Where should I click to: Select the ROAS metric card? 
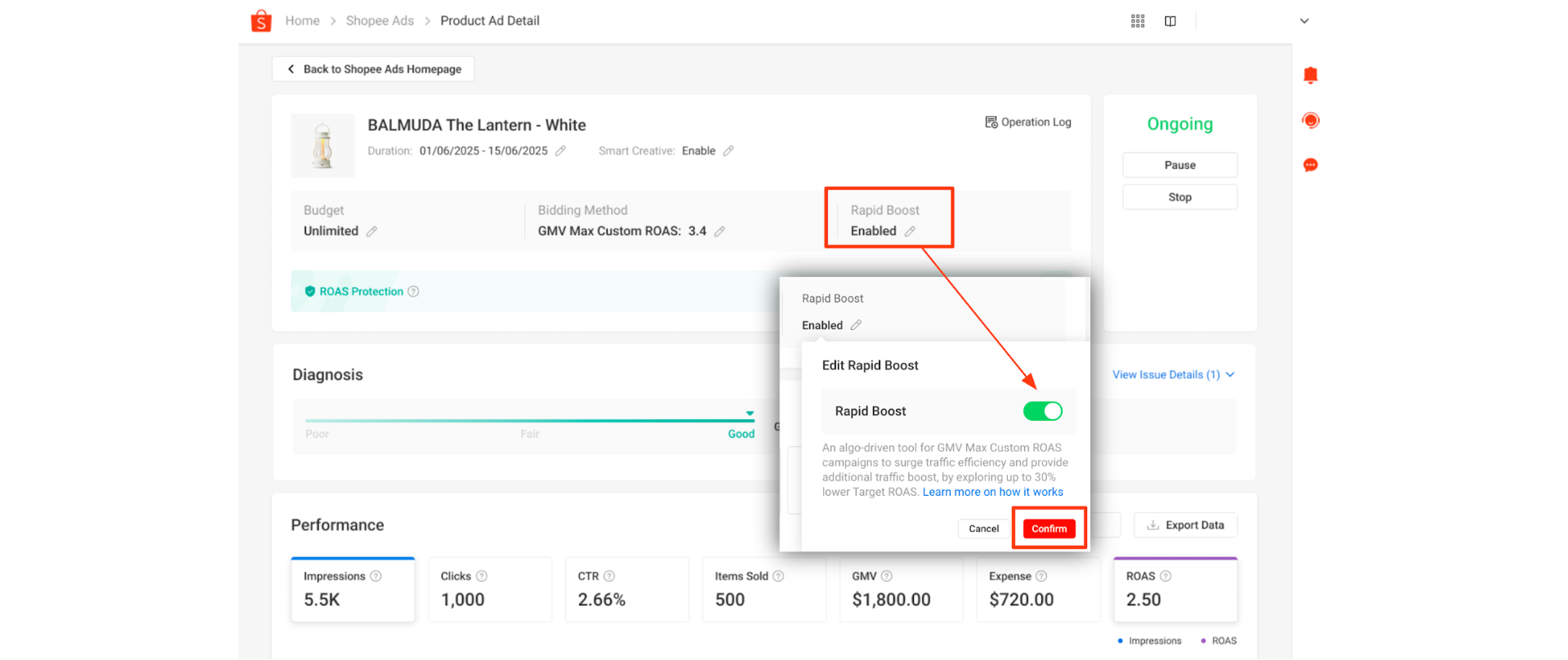click(x=1175, y=590)
